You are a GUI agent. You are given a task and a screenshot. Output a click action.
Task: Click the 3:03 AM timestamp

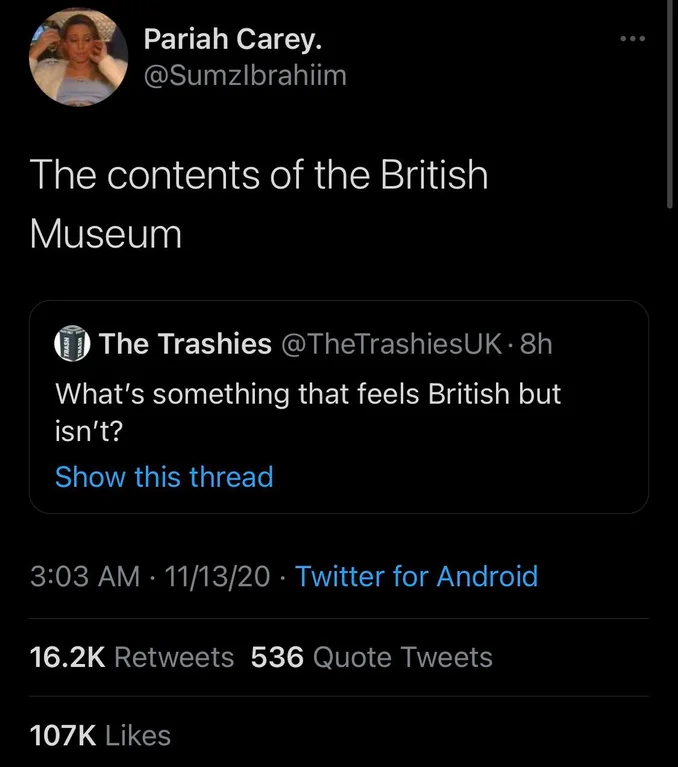point(85,576)
